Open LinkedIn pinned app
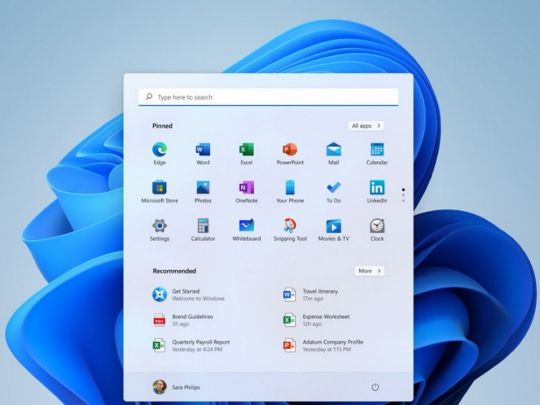The width and height of the screenshot is (540, 405). [377, 191]
